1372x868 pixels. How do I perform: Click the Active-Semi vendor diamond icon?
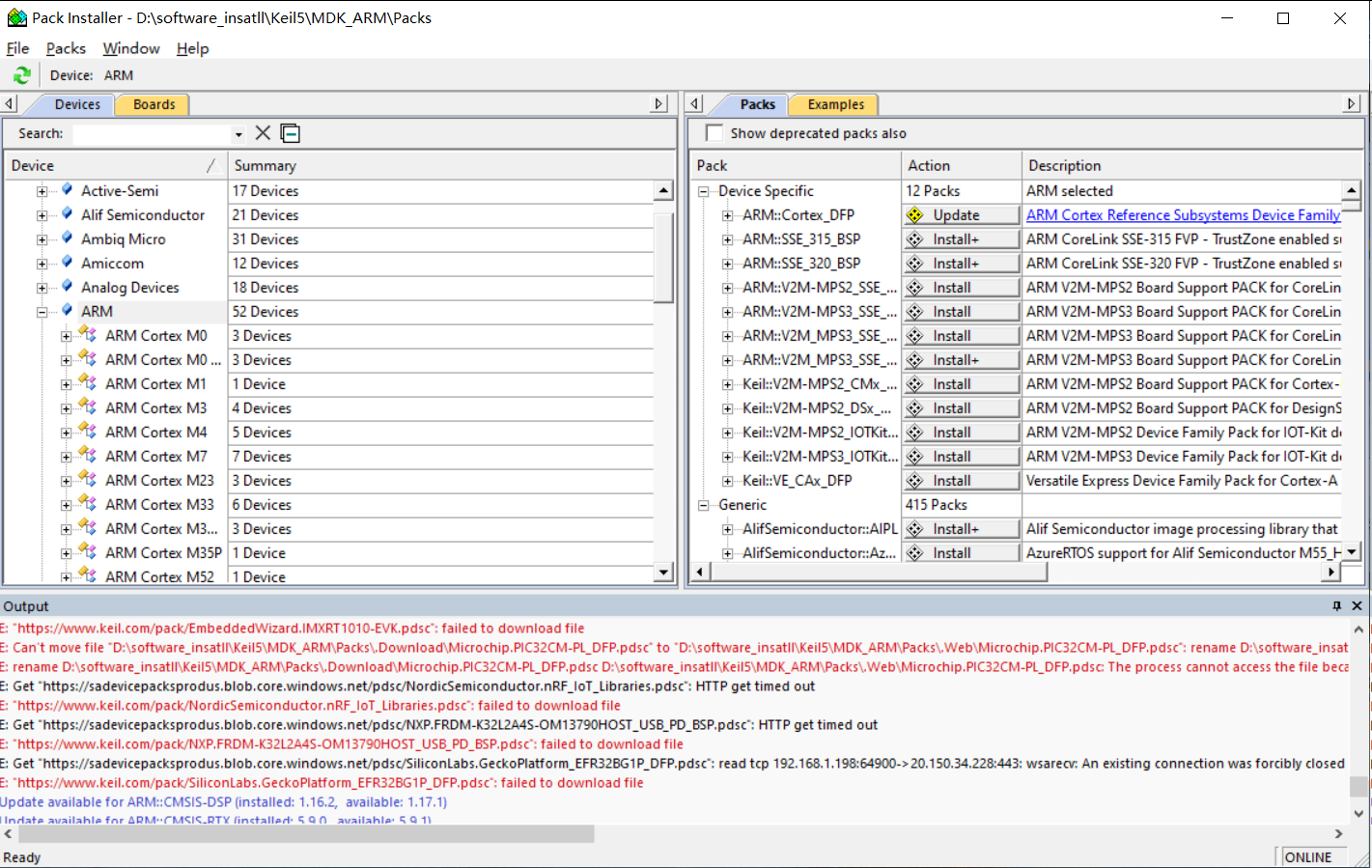[x=67, y=190]
